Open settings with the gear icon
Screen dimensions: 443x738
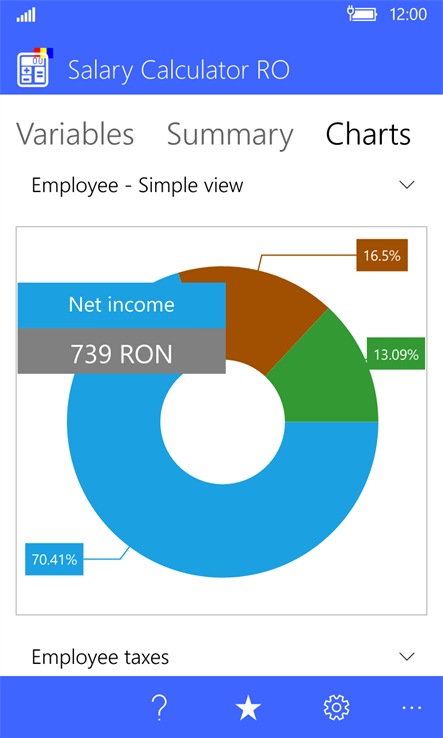click(336, 707)
